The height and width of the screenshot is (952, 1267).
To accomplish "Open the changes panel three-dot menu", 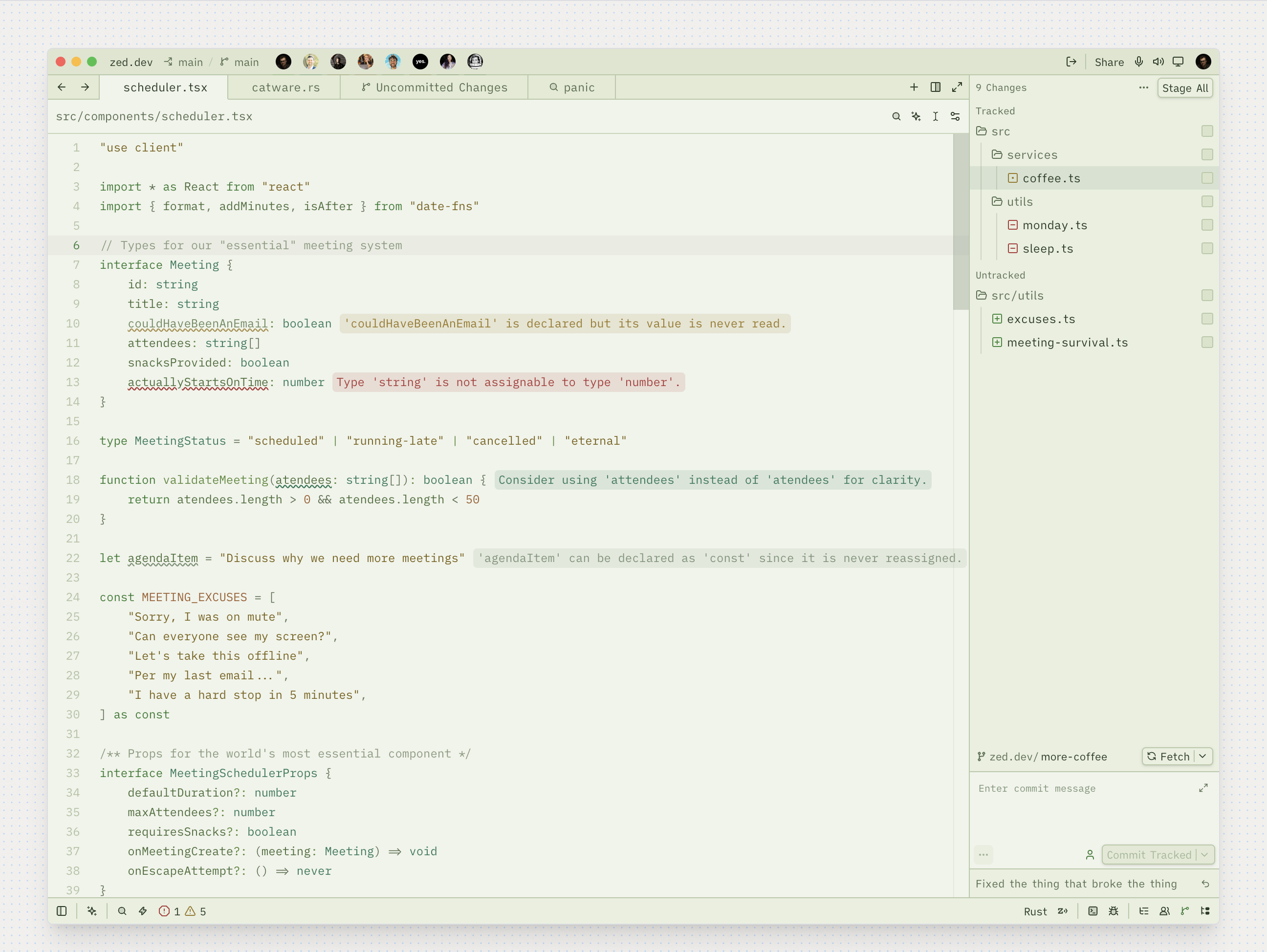I will (1144, 87).
